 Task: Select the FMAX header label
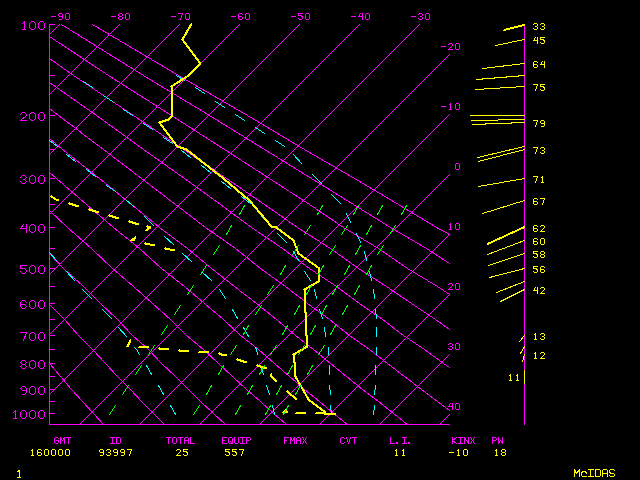click(x=295, y=440)
